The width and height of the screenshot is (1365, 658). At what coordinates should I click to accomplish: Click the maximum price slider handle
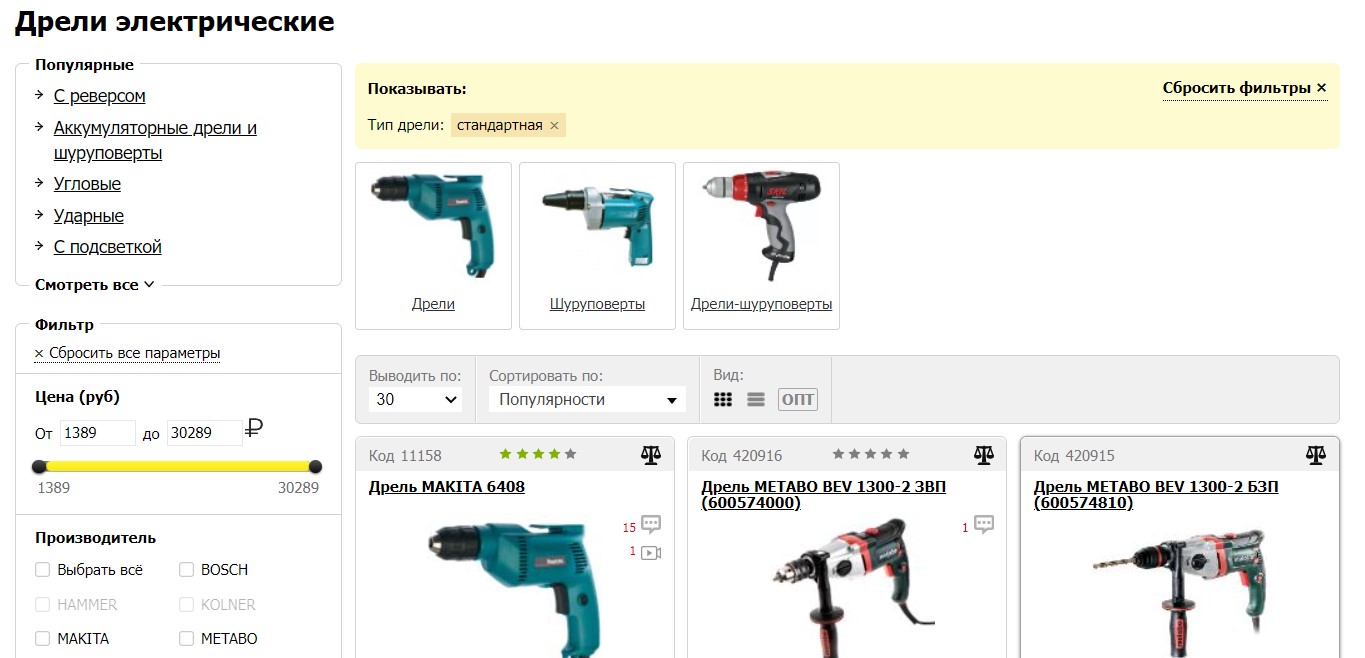[315, 466]
